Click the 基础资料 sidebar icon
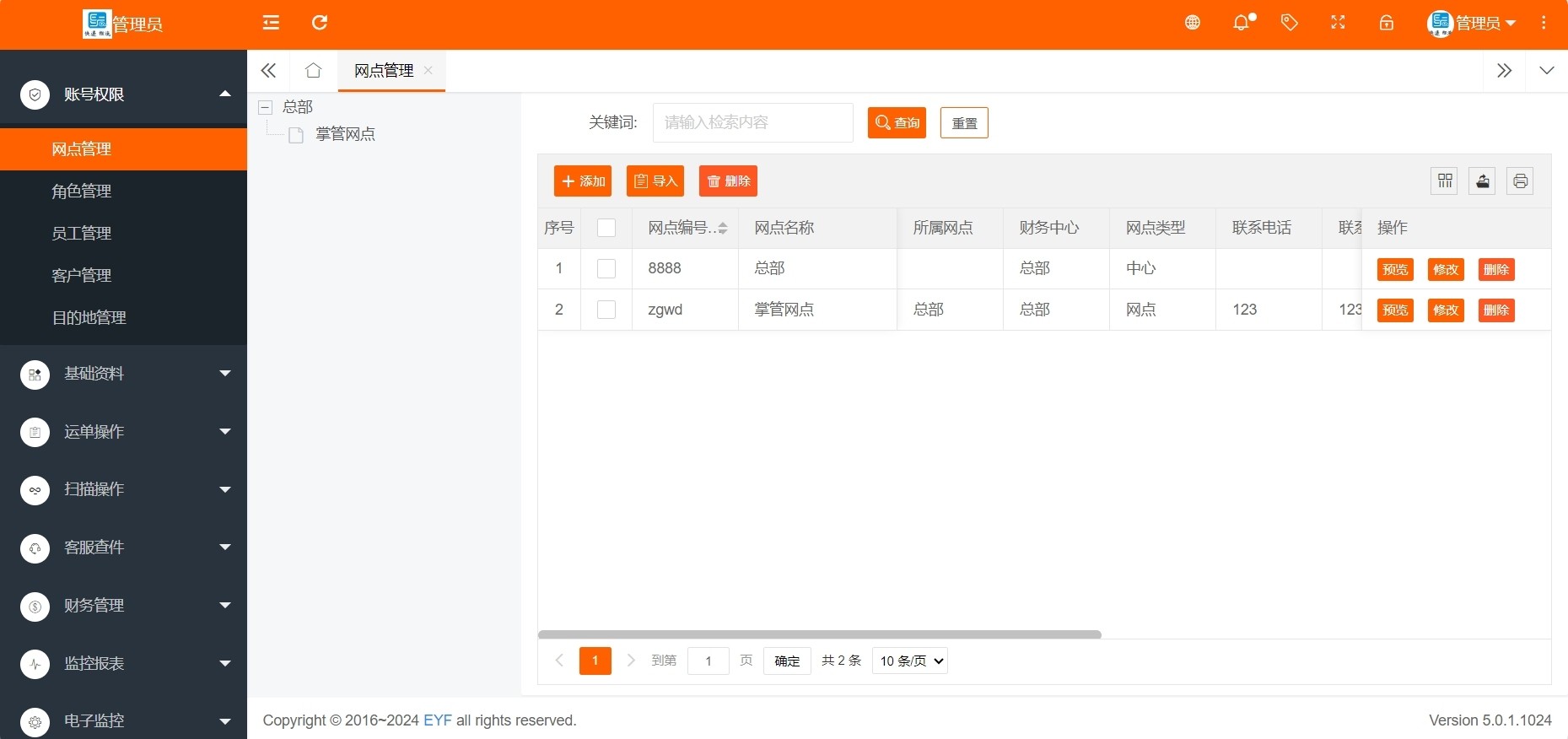Image resolution: width=1568 pixels, height=739 pixels. tap(35, 374)
